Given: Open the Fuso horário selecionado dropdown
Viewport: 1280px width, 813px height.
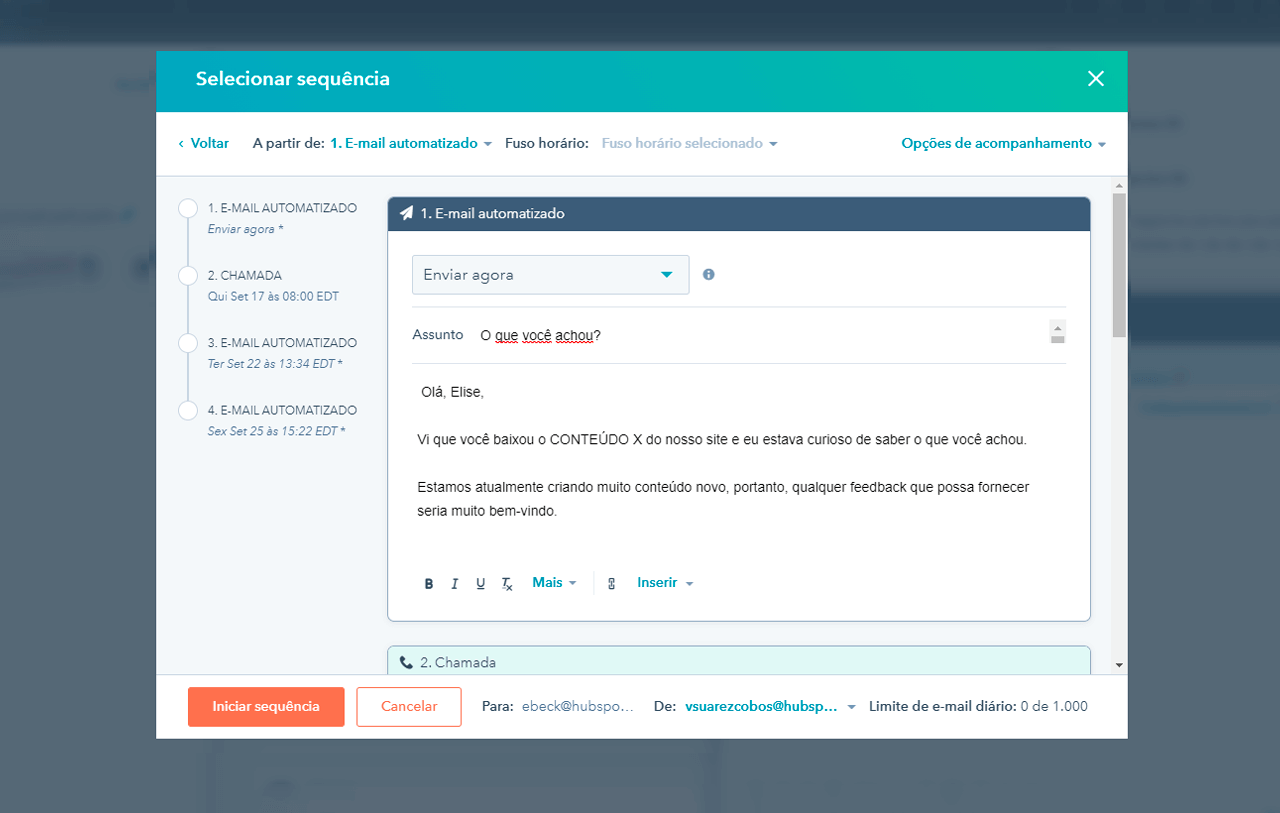Looking at the screenshot, I should point(687,143).
